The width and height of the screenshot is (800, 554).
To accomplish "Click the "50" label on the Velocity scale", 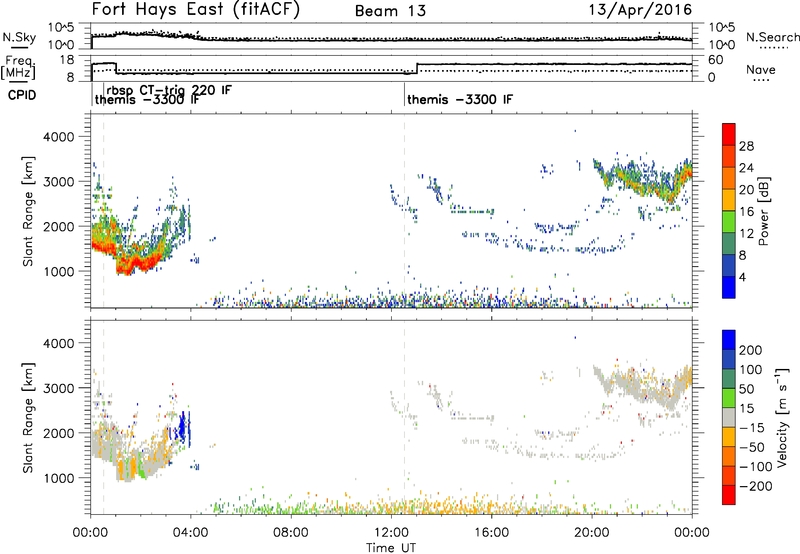I will coord(746,389).
